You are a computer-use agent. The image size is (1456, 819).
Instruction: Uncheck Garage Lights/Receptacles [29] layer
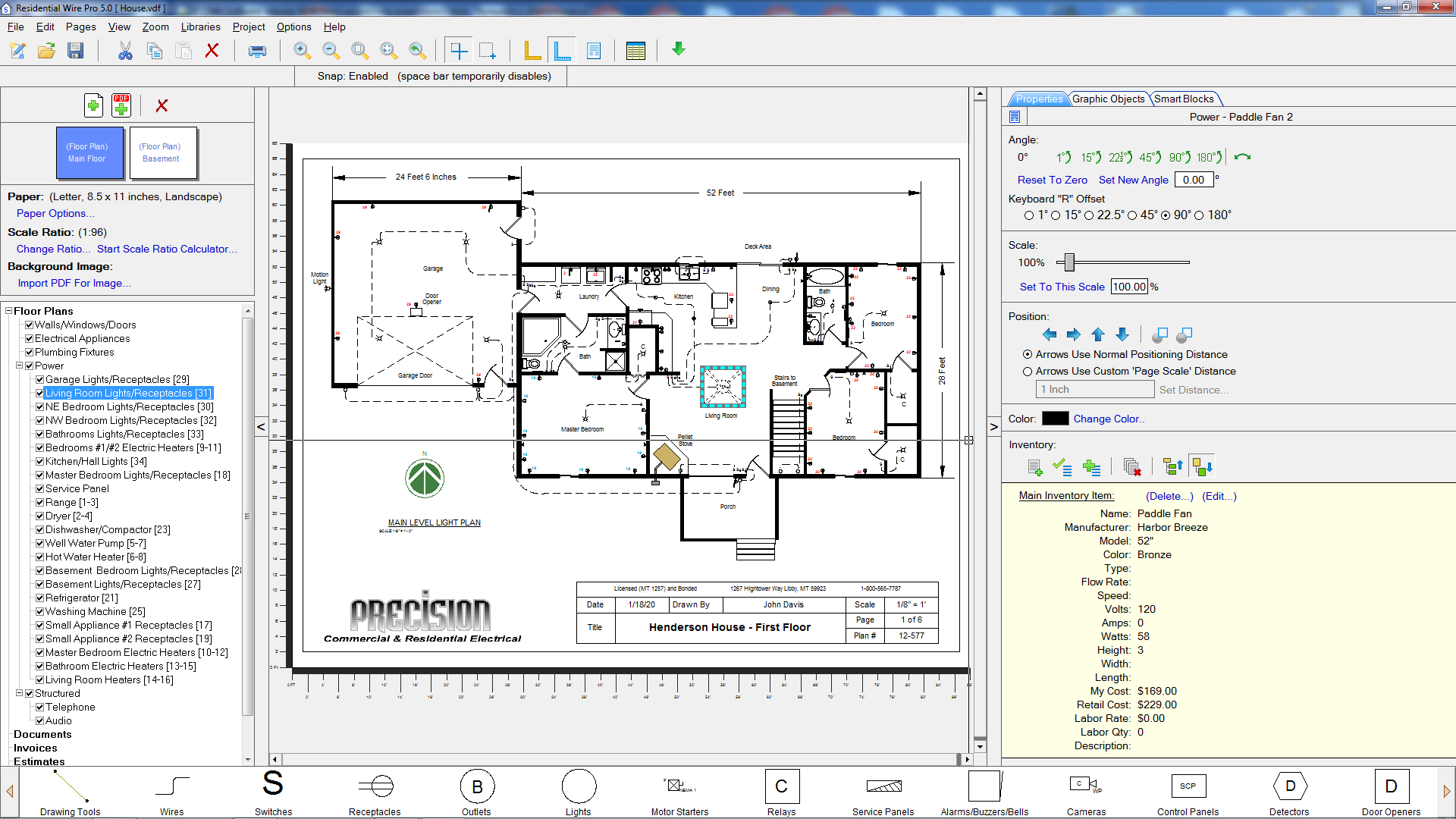coord(39,379)
